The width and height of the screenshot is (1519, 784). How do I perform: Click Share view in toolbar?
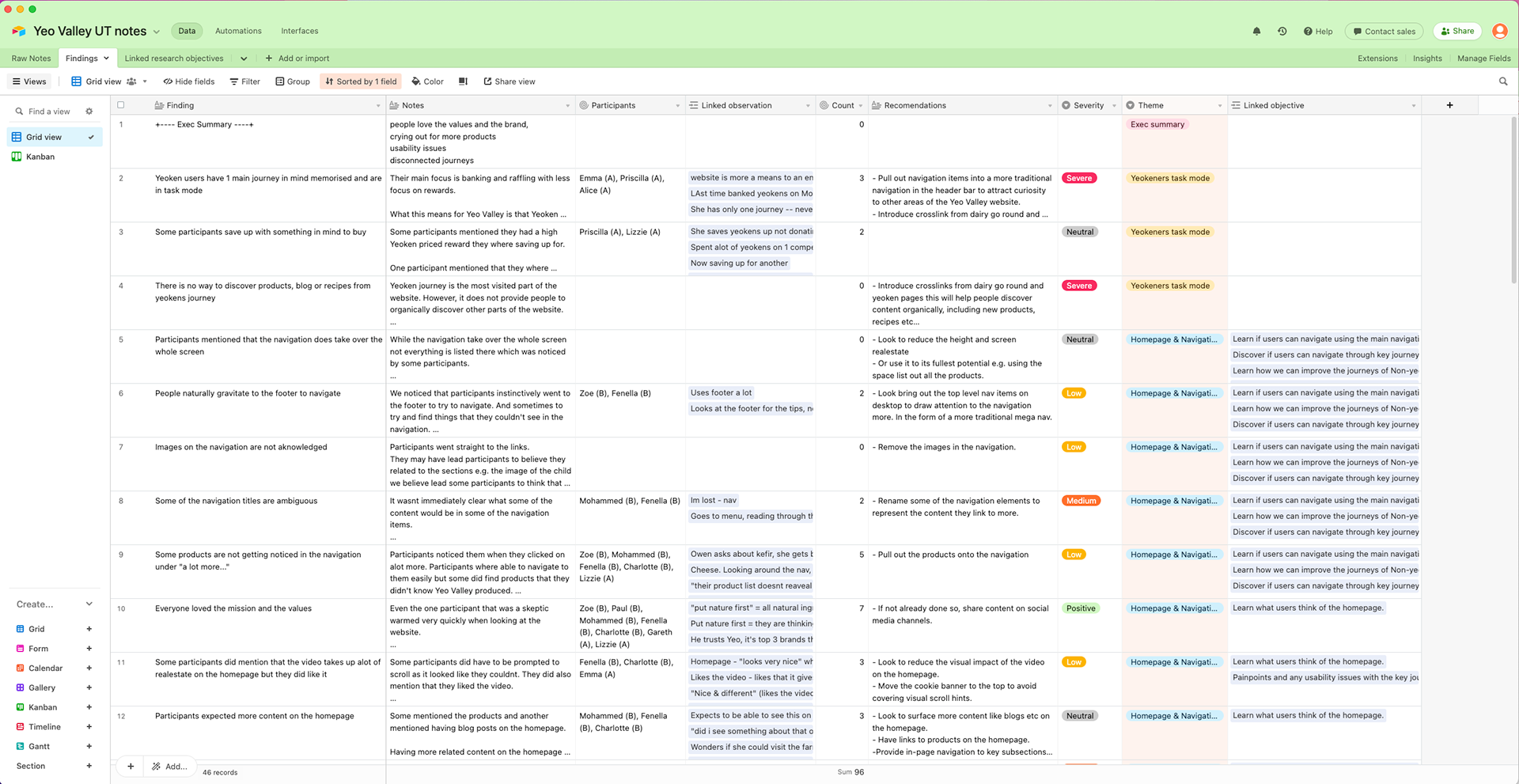coord(509,81)
